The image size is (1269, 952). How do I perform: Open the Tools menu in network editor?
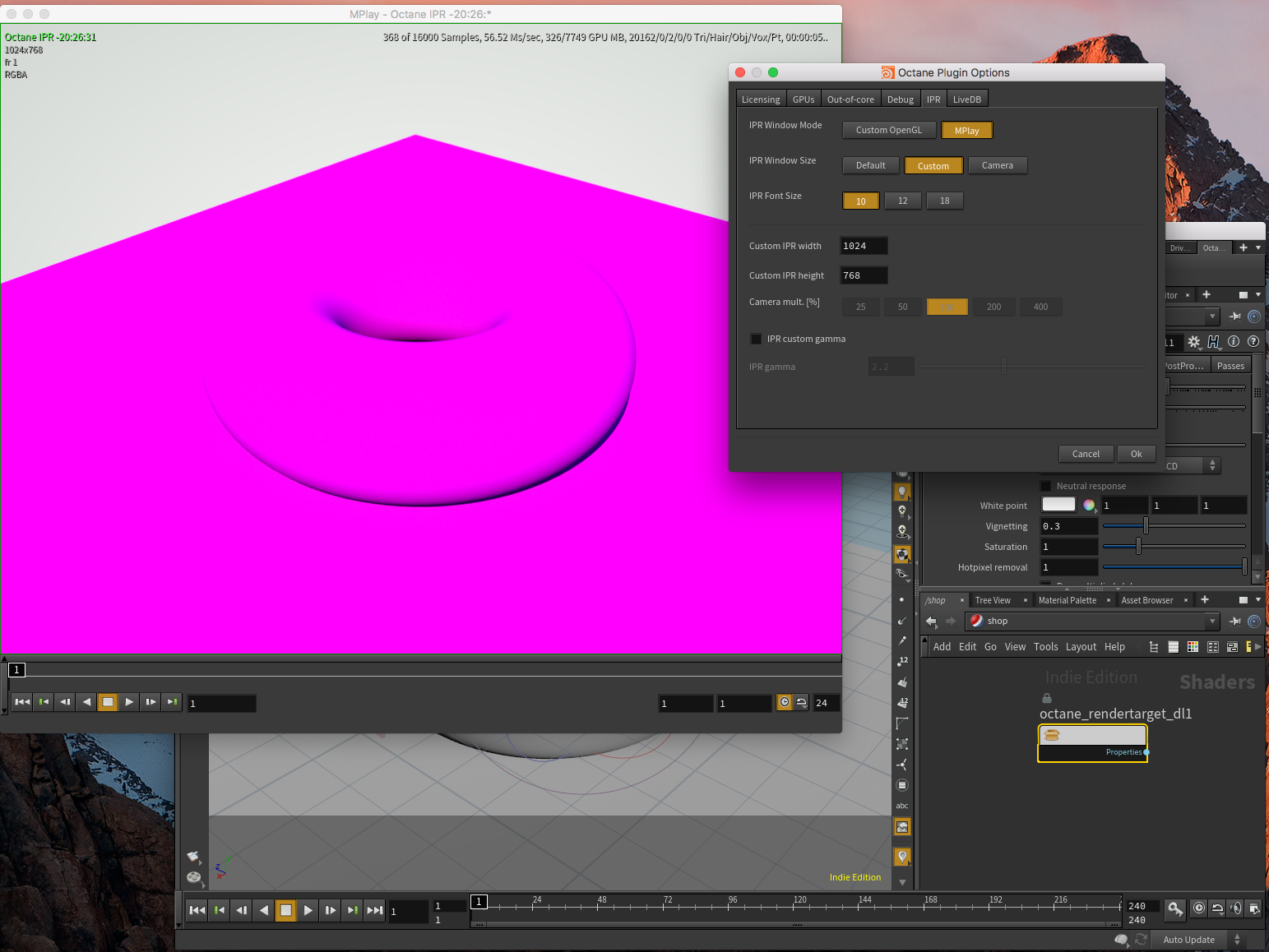1045,647
